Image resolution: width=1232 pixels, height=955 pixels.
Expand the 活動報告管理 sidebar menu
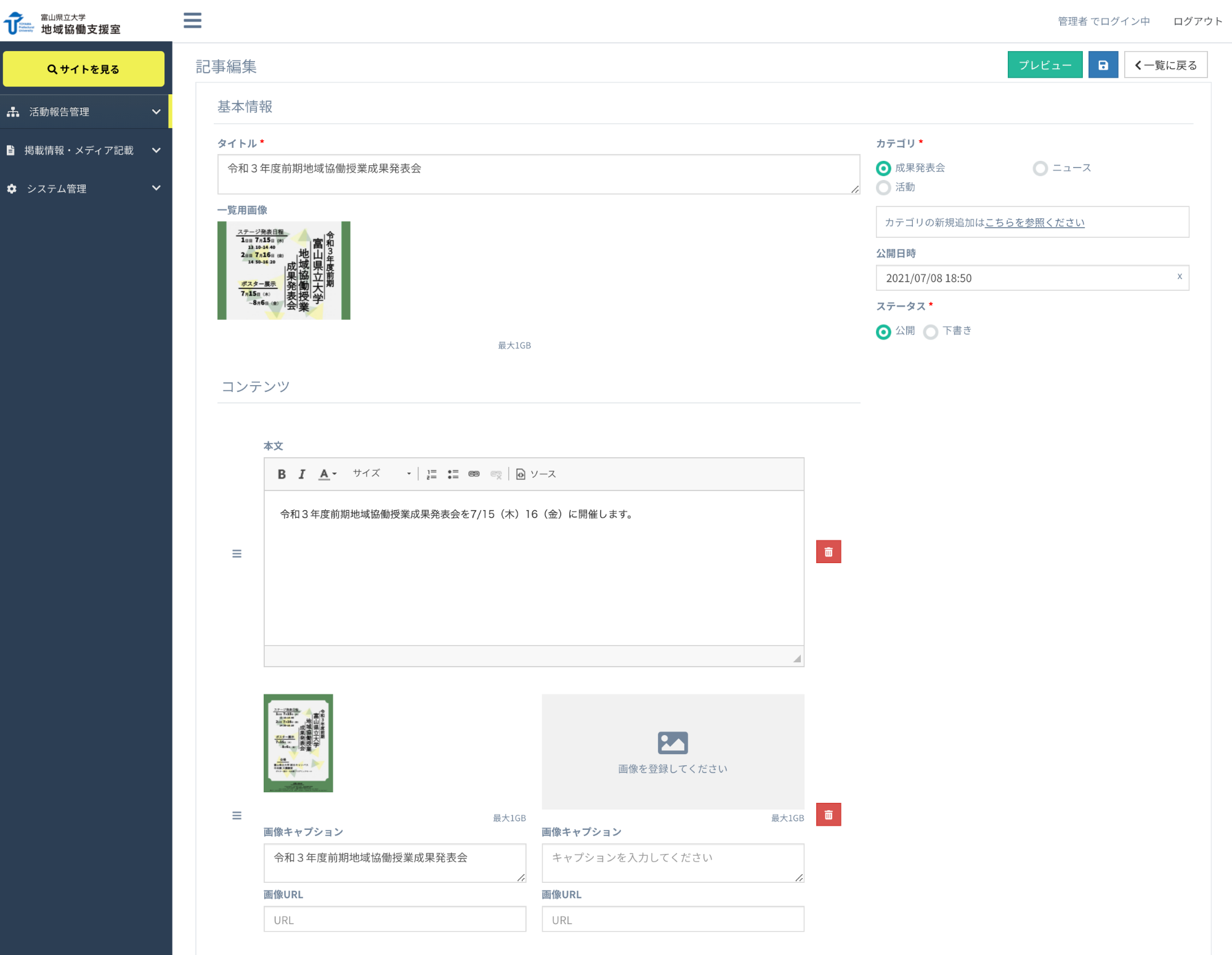85,112
